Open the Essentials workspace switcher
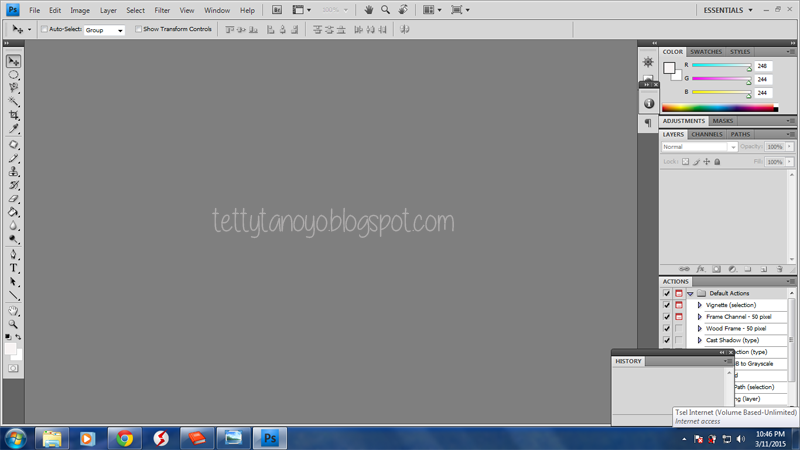 [733, 10]
